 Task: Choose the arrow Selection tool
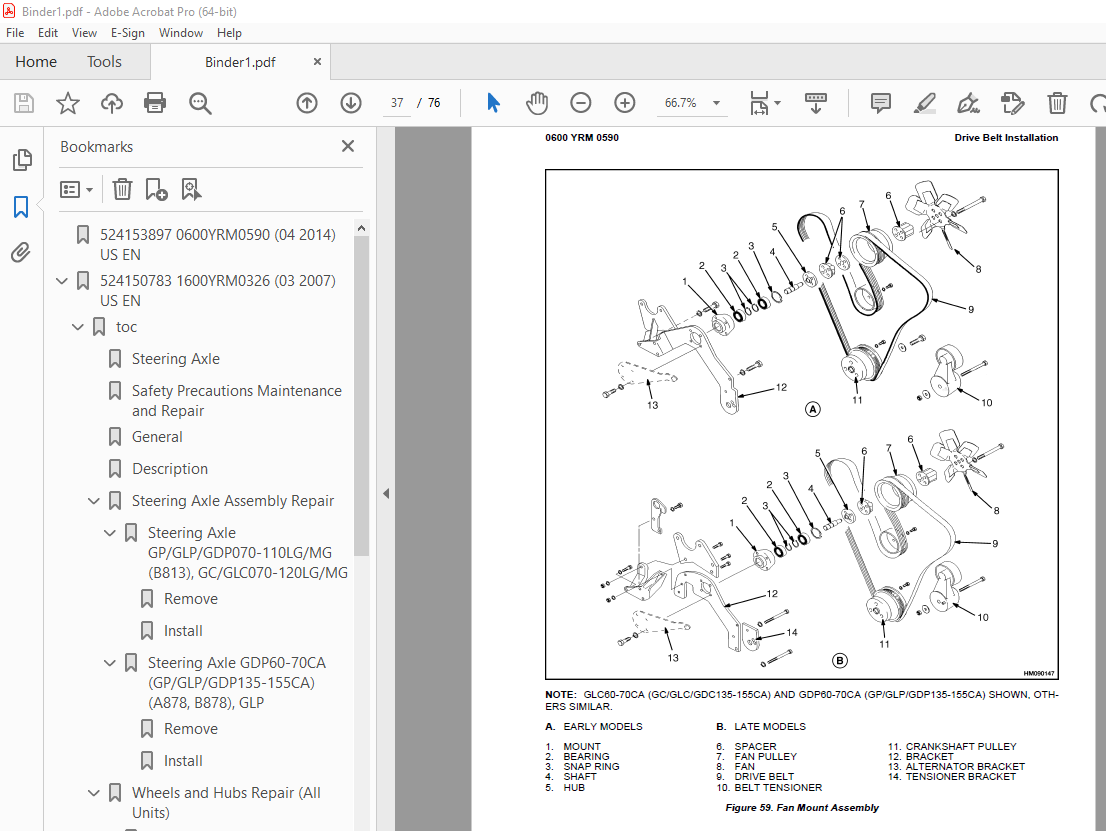click(493, 103)
